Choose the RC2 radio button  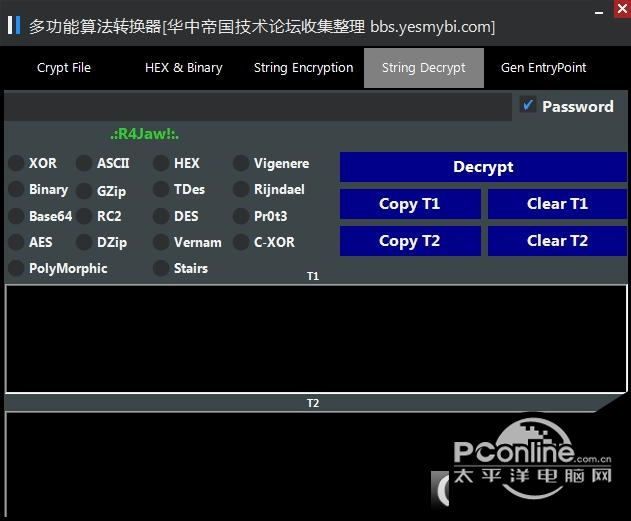point(84,216)
